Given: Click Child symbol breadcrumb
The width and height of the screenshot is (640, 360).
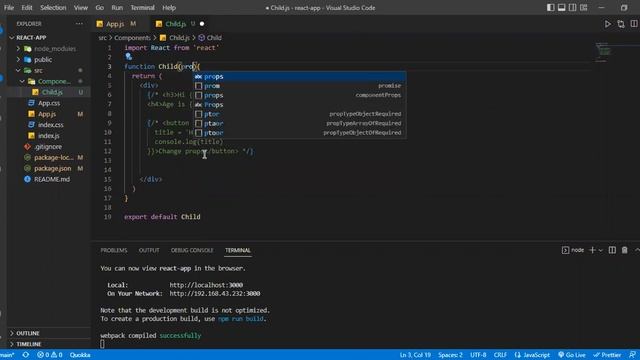Looking at the screenshot, I should coord(210,38).
